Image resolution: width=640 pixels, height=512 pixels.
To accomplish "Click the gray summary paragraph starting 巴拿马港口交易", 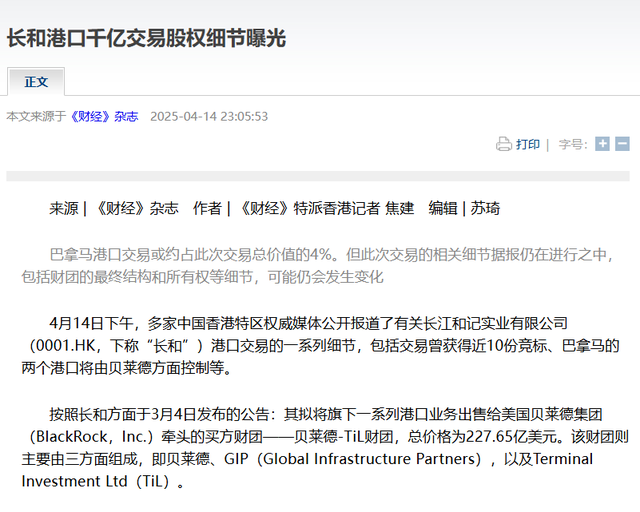I will tap(318, 266).
